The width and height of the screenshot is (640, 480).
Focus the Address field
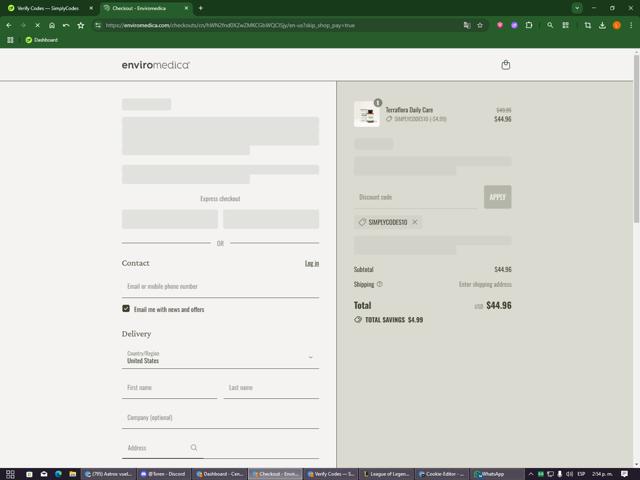(x=220, y=448)
